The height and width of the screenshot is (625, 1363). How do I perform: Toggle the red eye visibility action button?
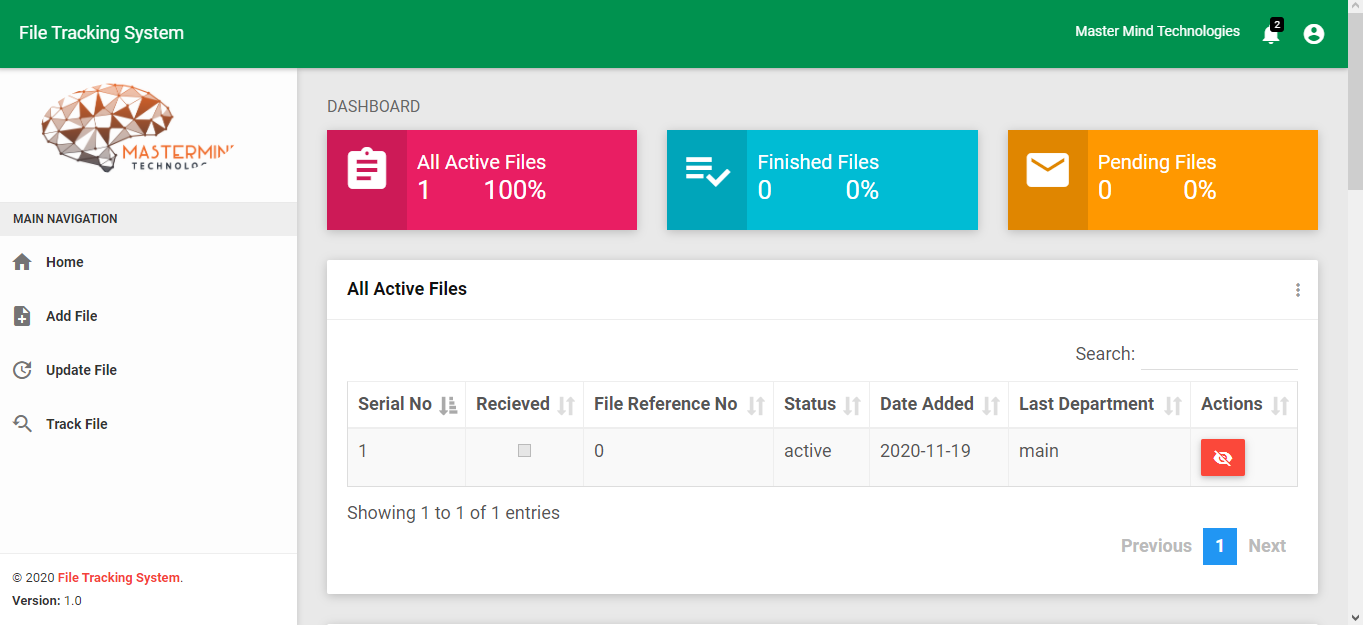tap(1222, 458)
